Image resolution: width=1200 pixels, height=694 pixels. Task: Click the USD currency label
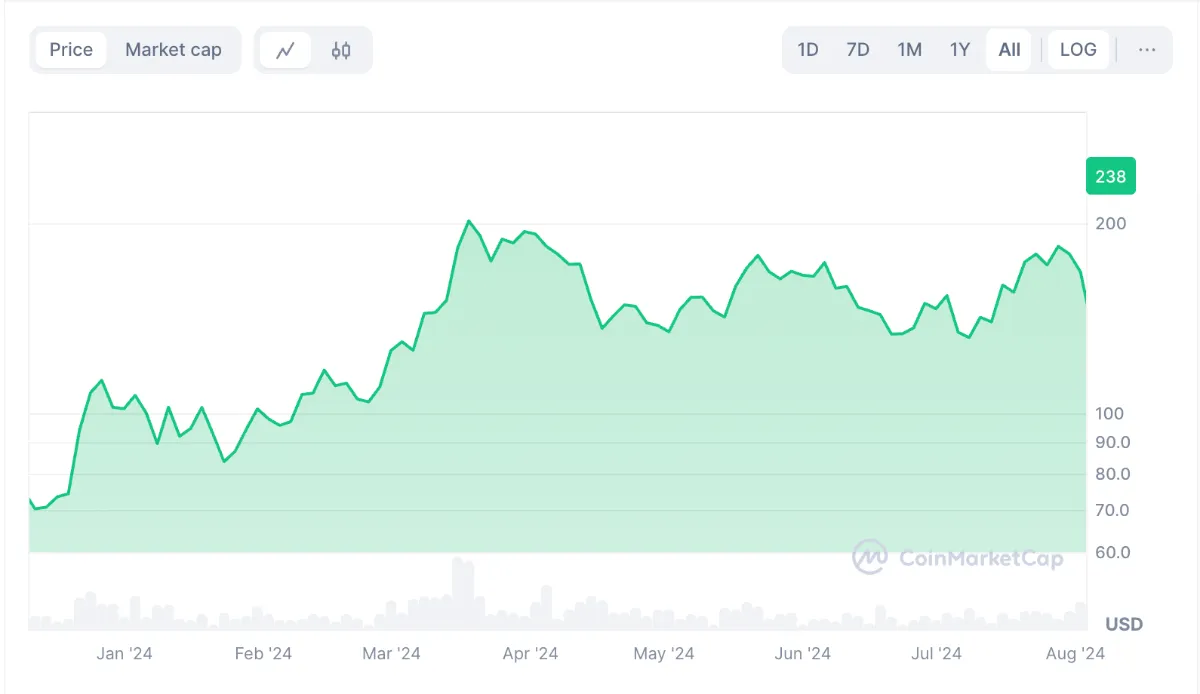(x=1124, y=624)
